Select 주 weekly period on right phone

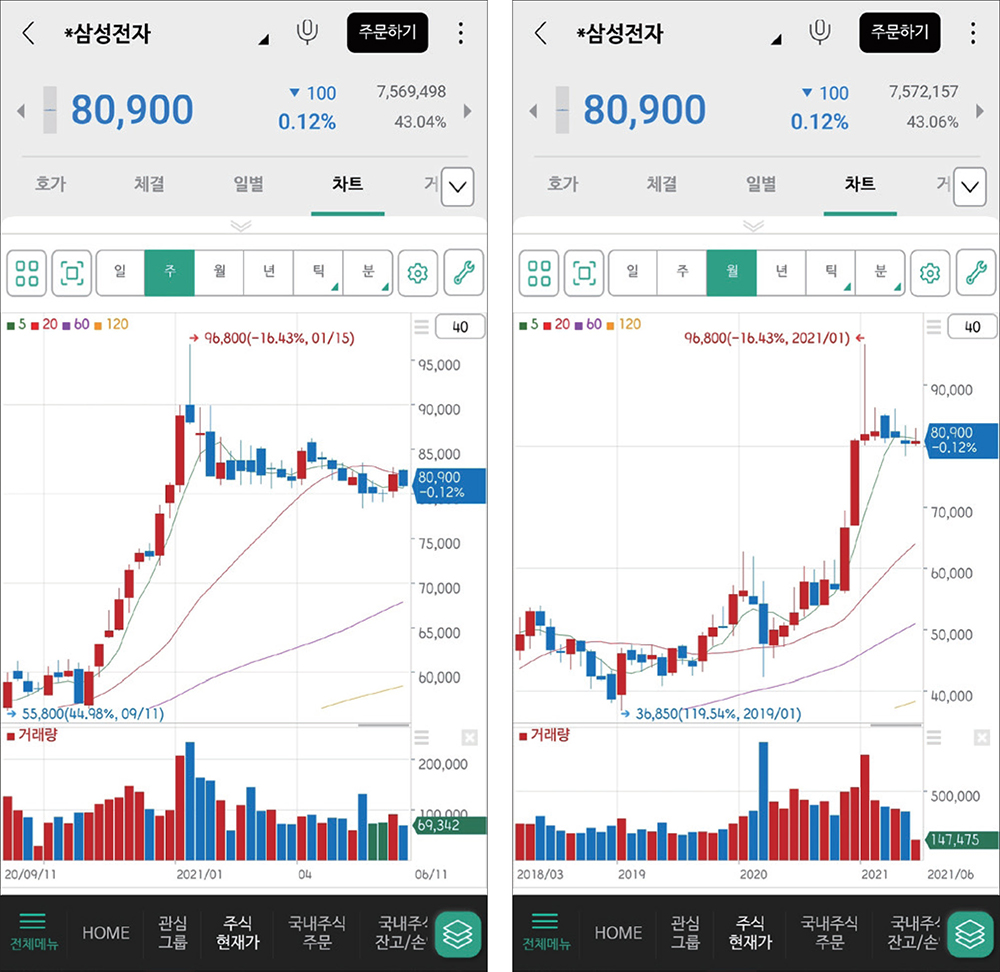click(x=682, y=273)
